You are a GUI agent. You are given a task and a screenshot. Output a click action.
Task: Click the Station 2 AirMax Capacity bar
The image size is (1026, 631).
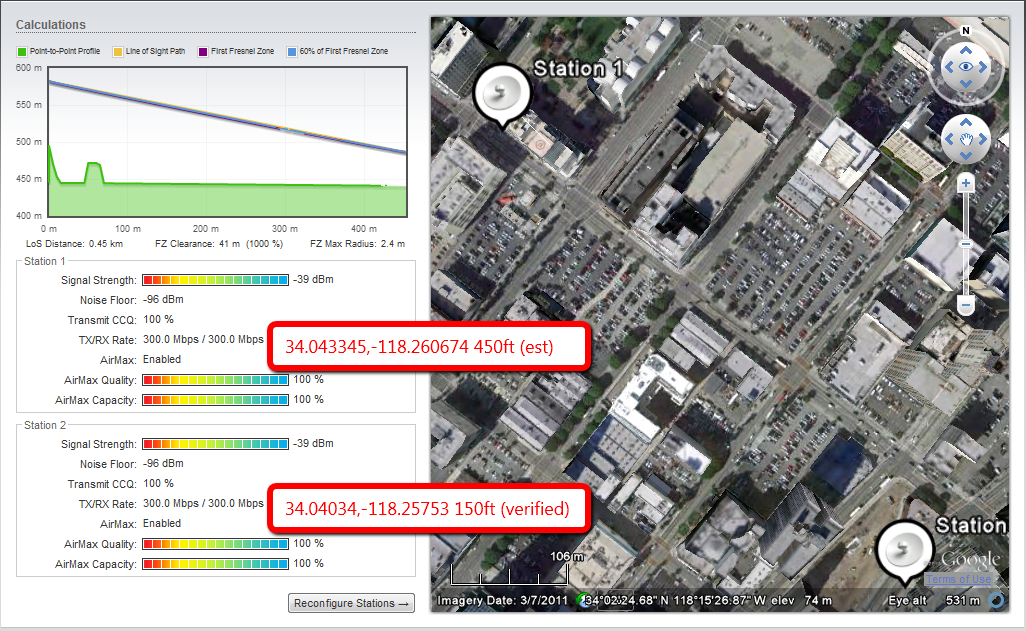215,564
